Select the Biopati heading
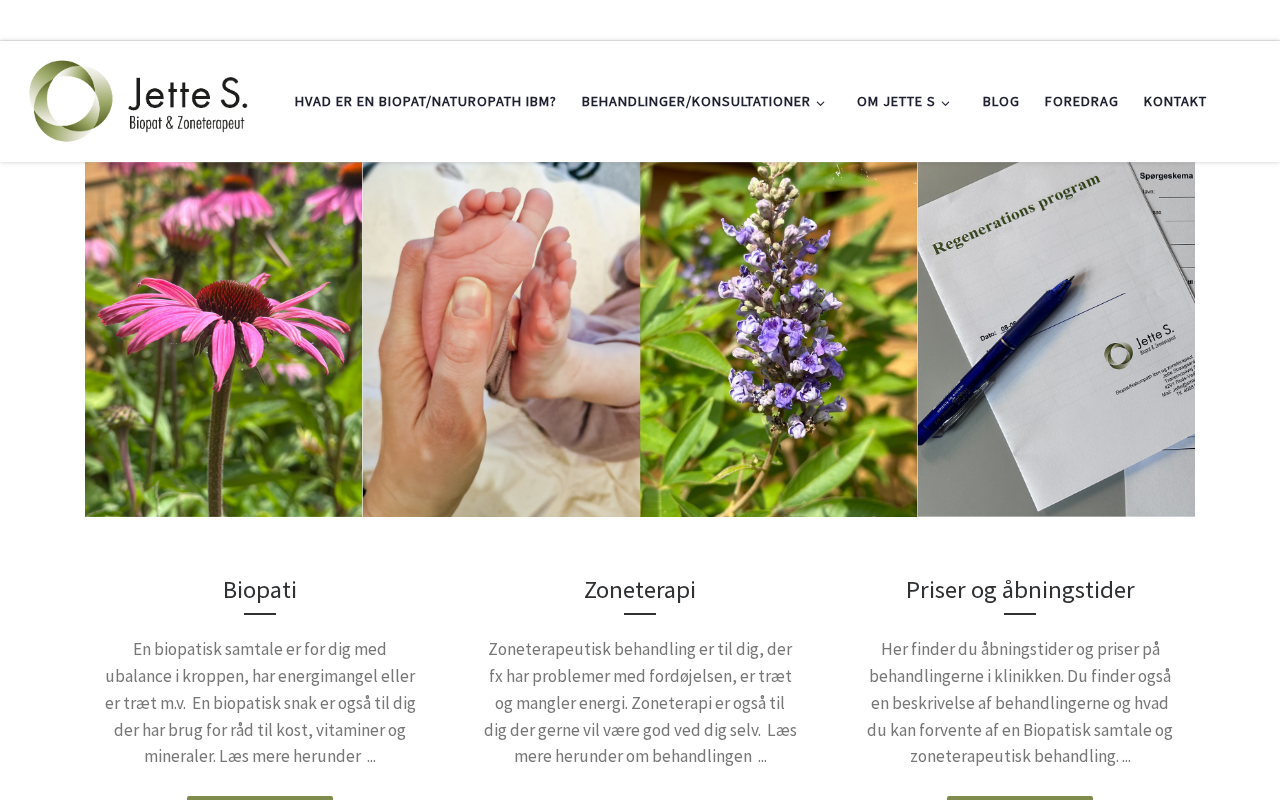Image resolution: width=1280 pixels, height=800 pixels. tap(260, 590)
